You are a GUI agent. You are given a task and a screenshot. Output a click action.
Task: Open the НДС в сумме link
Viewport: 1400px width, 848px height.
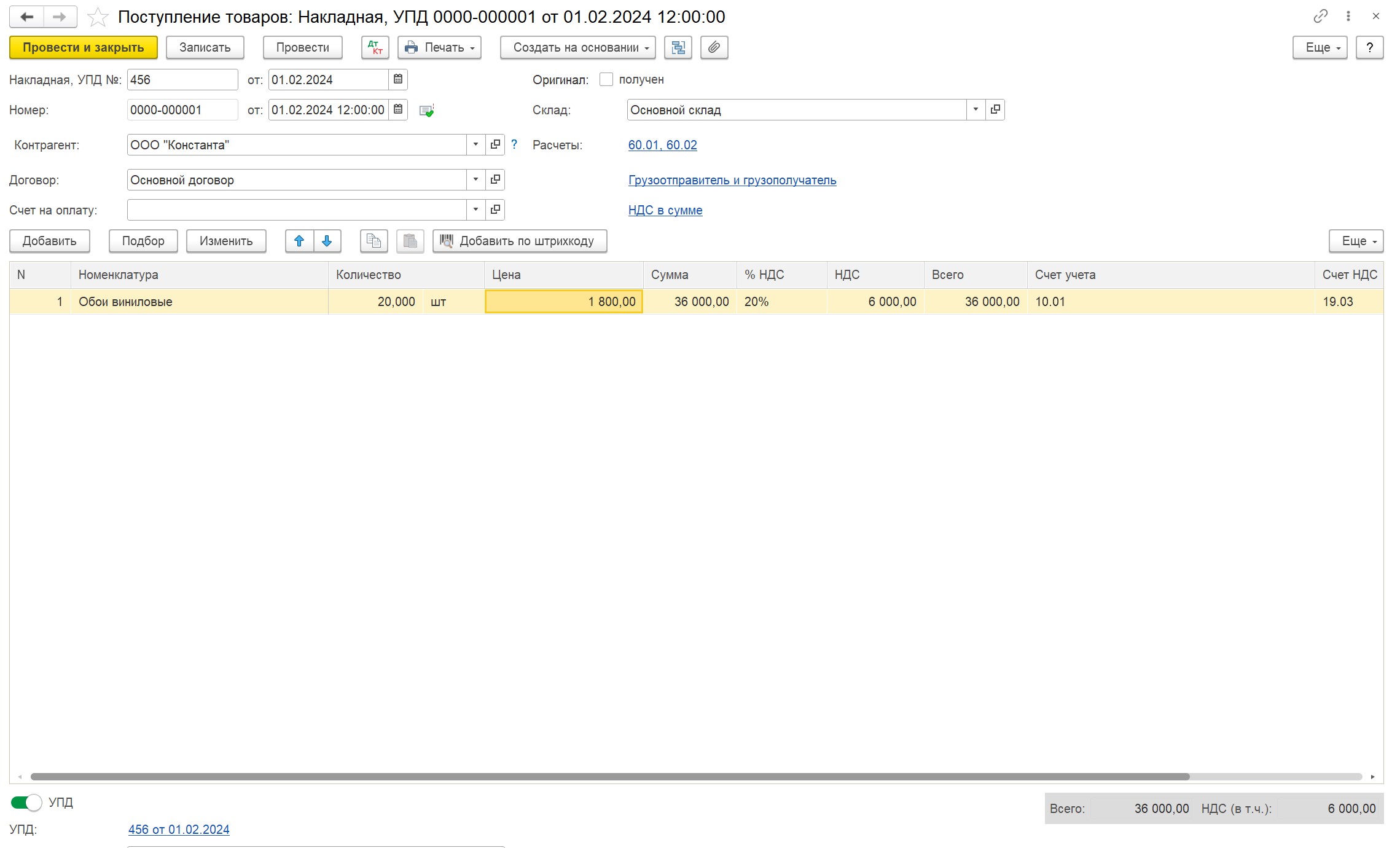(x=665, y=210)
